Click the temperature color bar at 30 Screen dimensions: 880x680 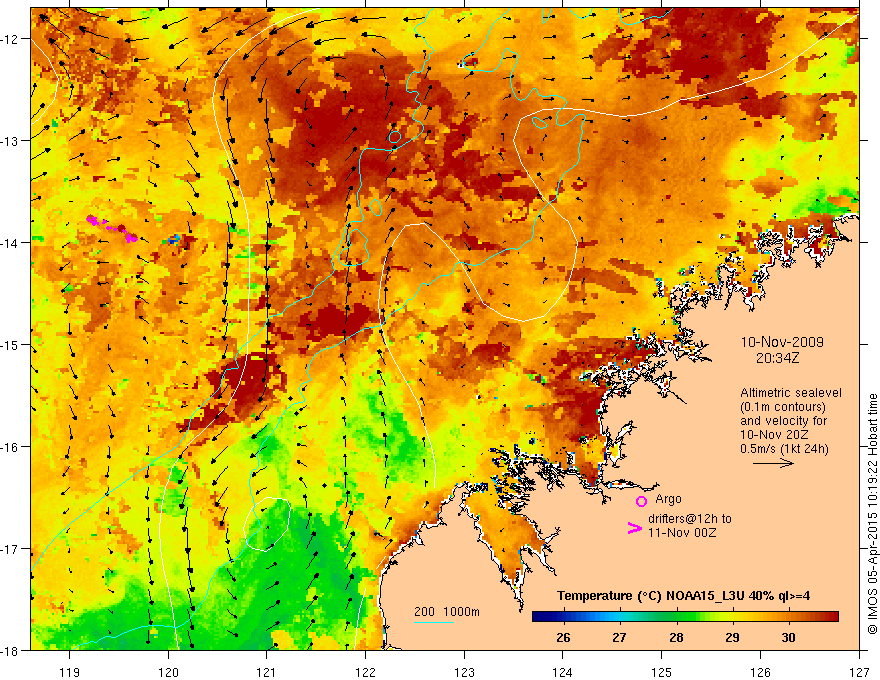click(x=789, y=617)
